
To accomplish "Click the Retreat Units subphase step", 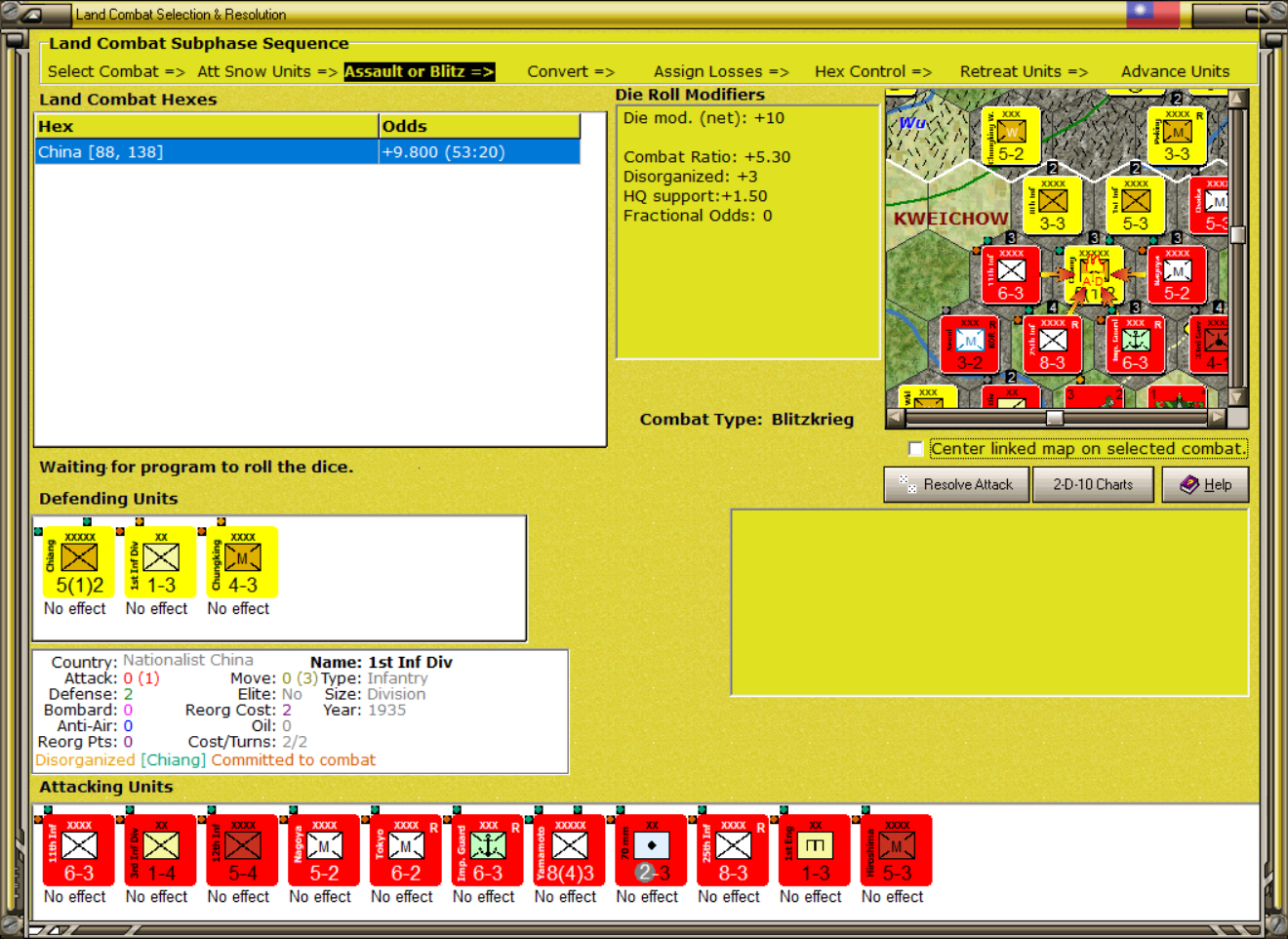I will 1024,71.
